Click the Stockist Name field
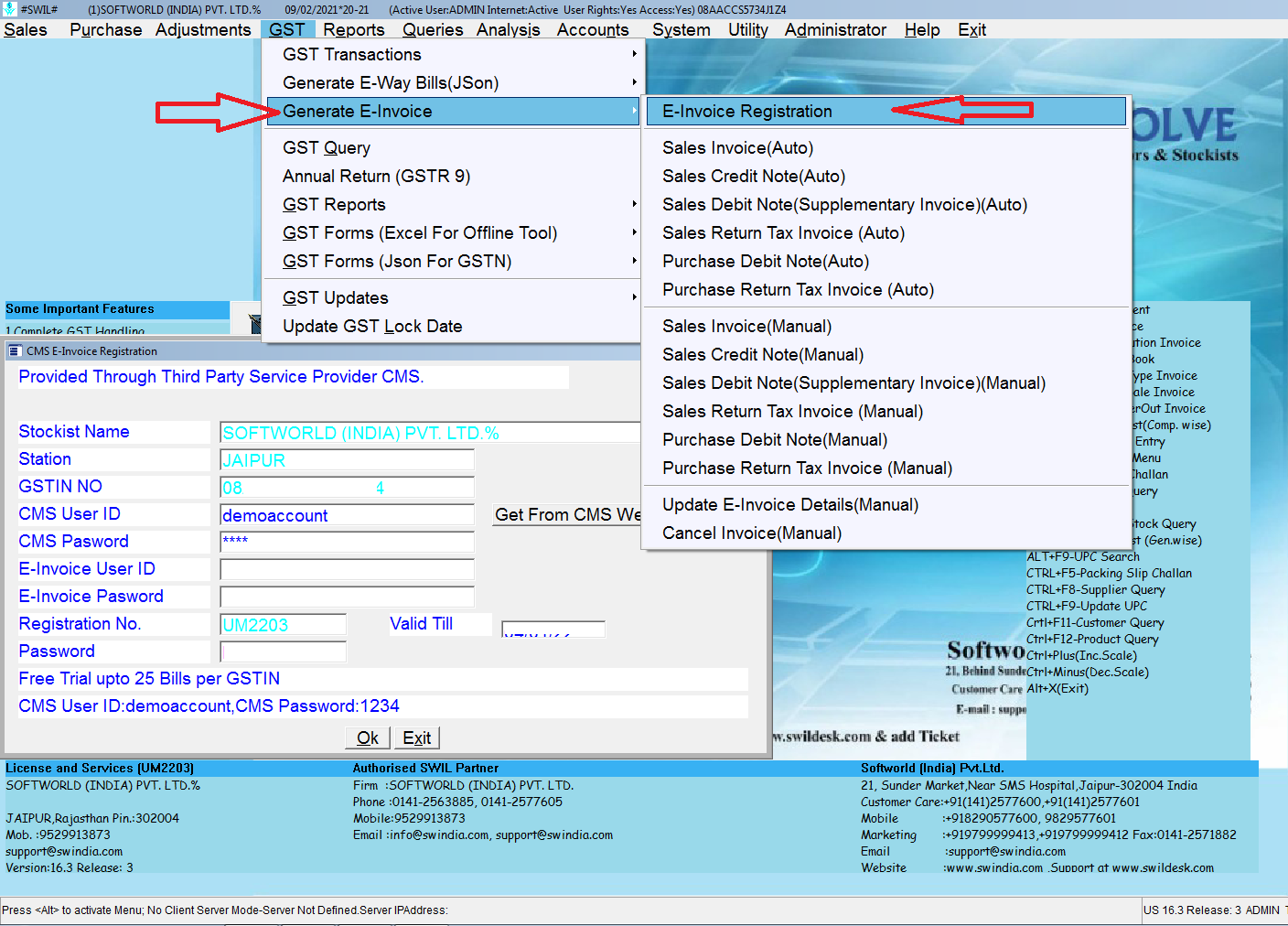Screen dimensions: 1288x926 tap(430, 433)
